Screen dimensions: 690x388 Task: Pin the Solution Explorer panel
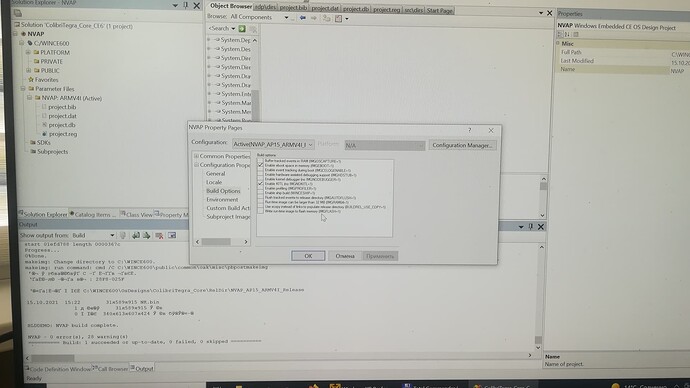click(x=186, y=5)
